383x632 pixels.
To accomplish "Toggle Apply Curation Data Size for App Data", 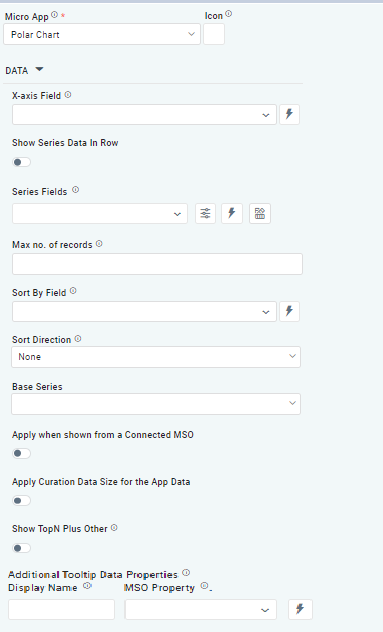I will [x=21, y=501].
